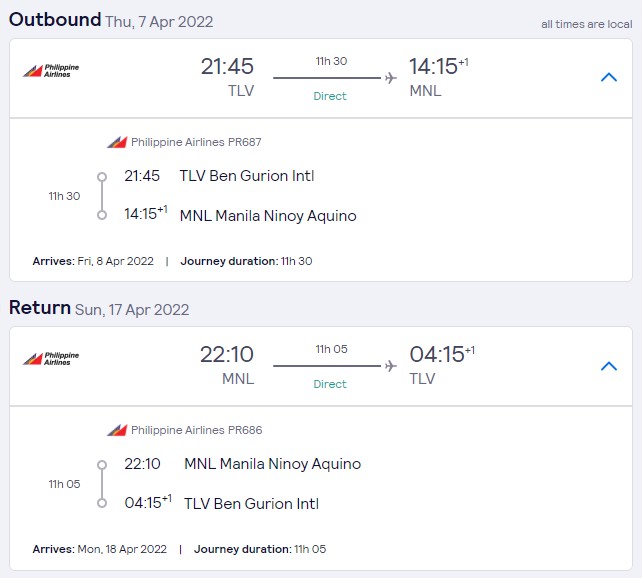Viewport: 642px width, 578px height.
Task: Click the Return Sun, 17 Apr 2022 heading
Action: pos(99,308)
